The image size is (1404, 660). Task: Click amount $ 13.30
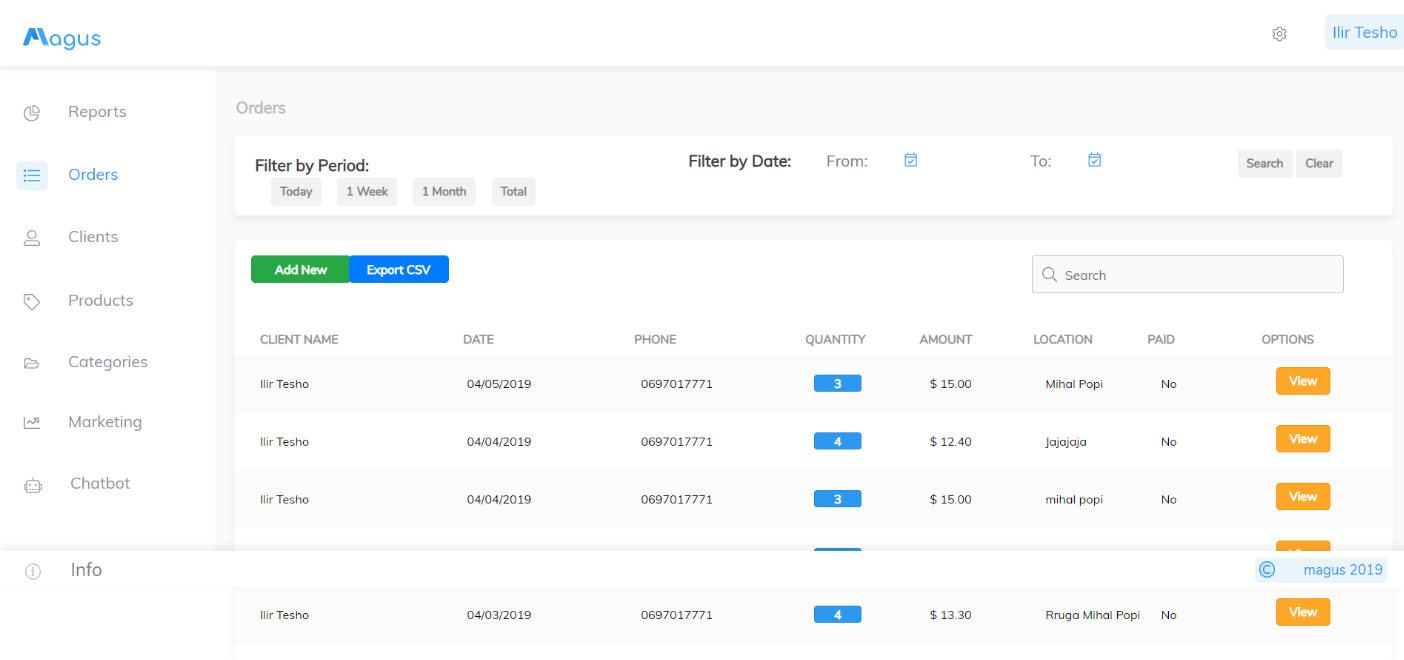(950, 615)
